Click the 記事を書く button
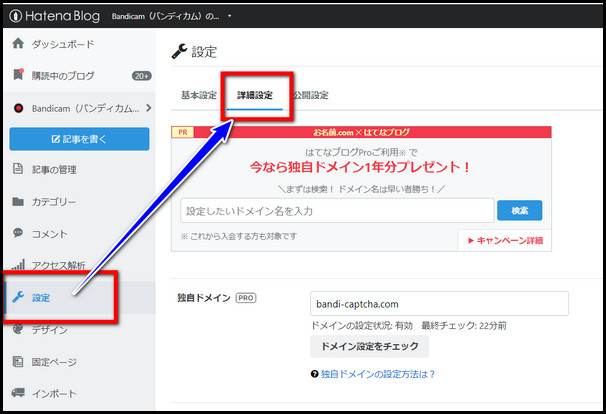 (x=79, y=139)
